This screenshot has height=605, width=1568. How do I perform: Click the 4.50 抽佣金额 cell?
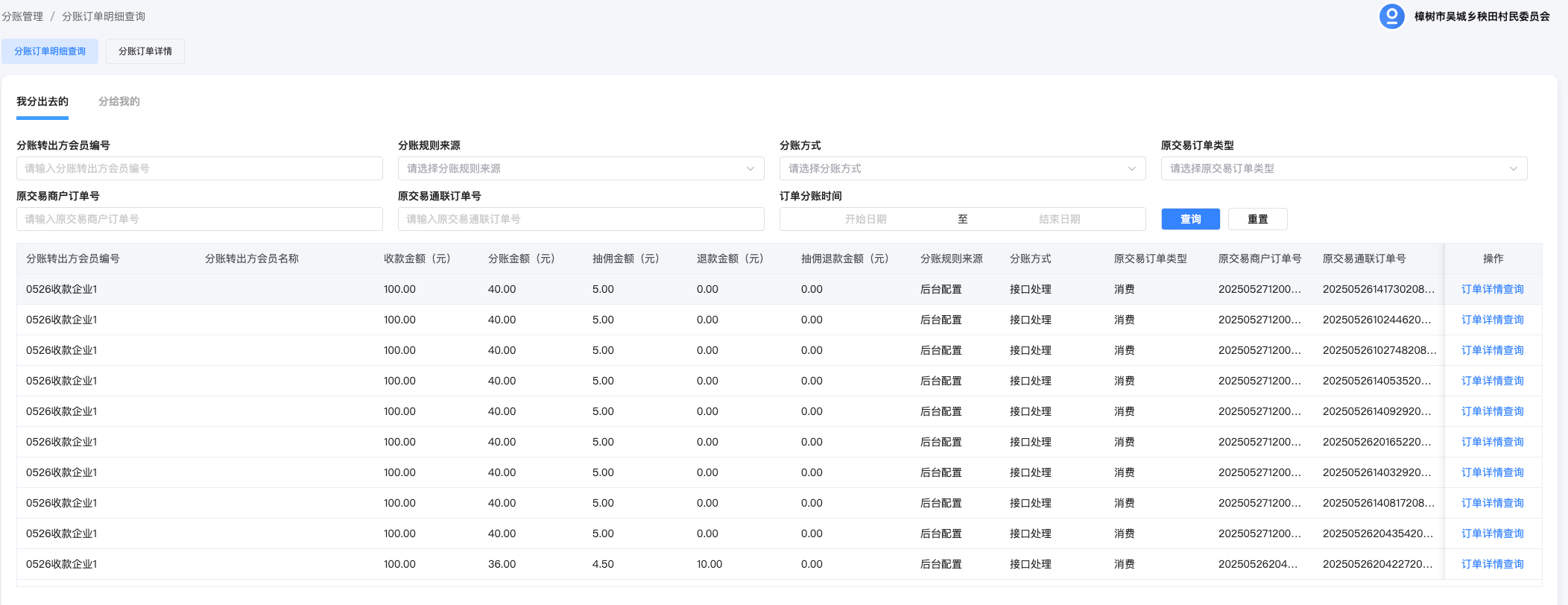[x=603, y=564]
